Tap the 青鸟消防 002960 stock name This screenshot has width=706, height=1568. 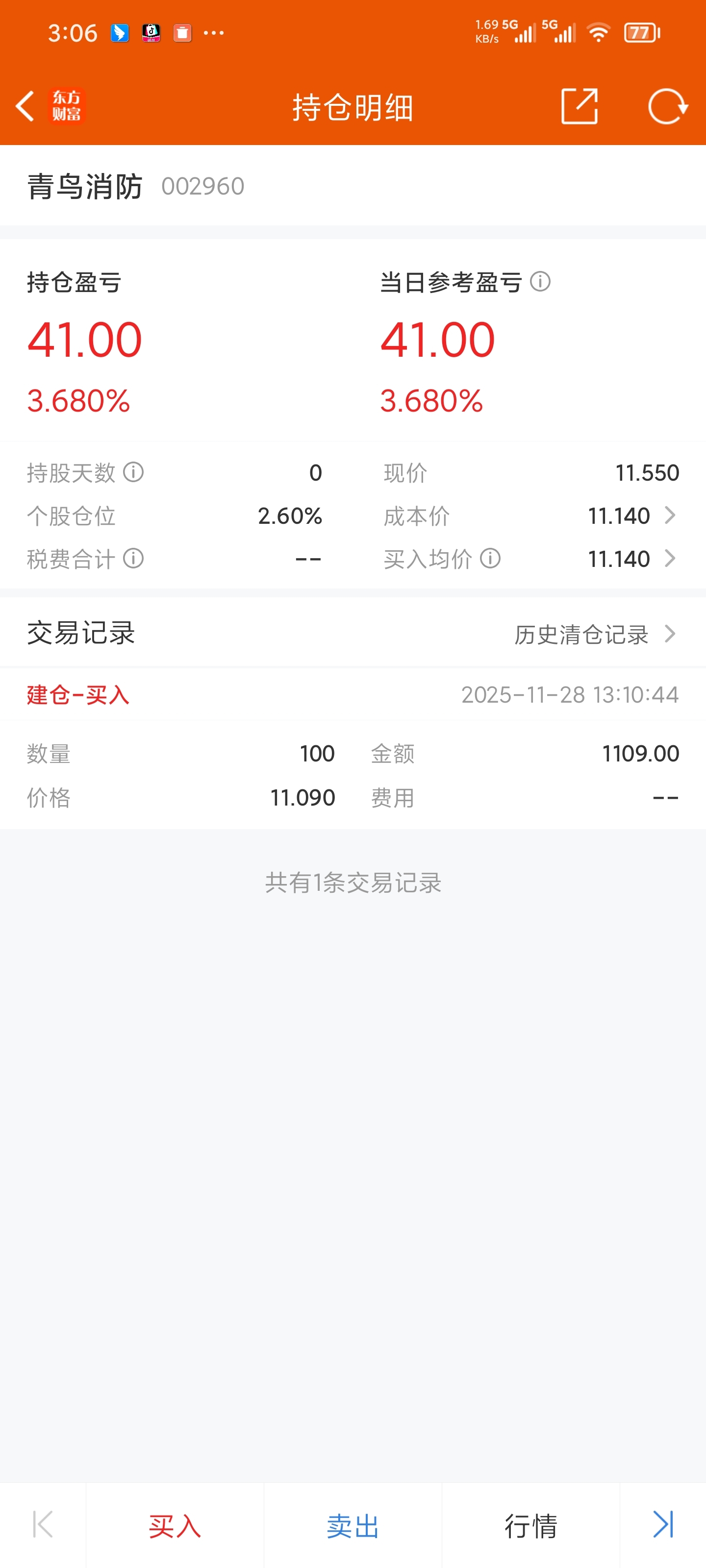[x=136, y=186]
